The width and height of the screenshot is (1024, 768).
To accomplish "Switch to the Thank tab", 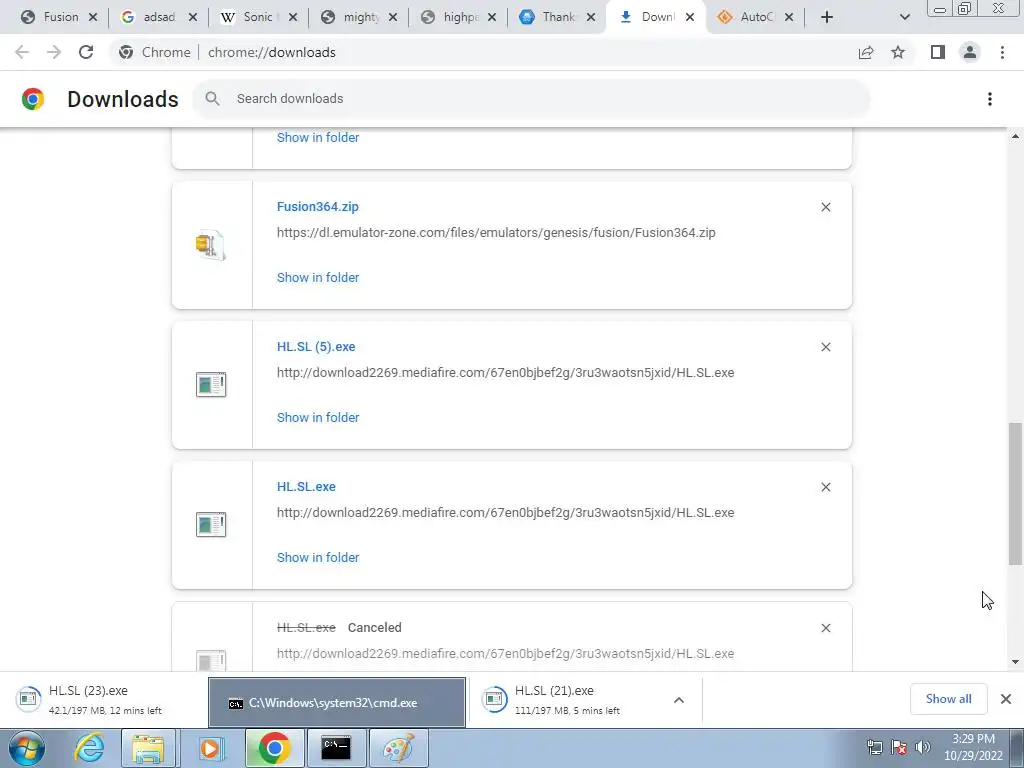I will pyautogui.click(x=558, y=17).
